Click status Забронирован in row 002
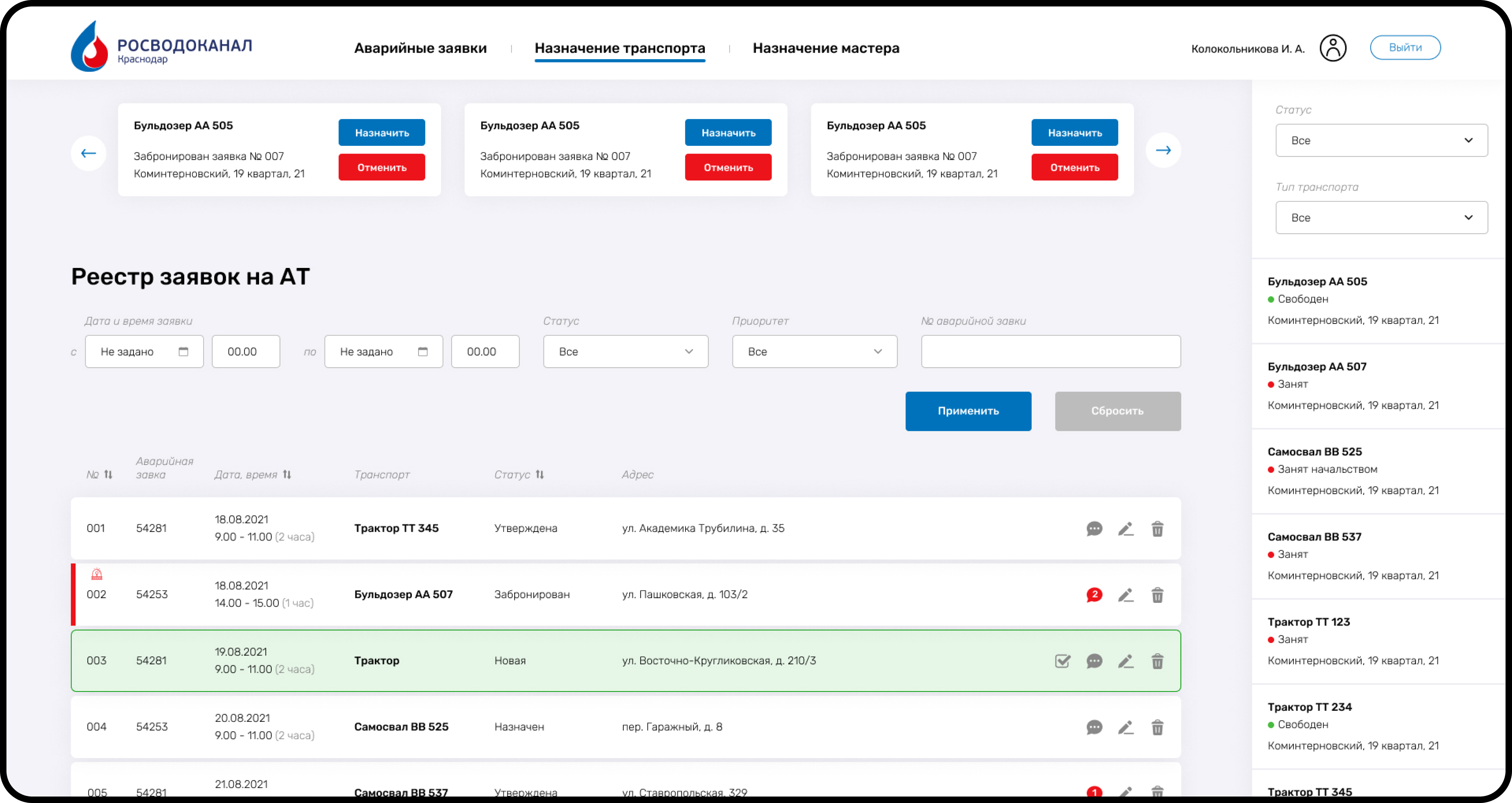Screen dimensions: 1512x803 point(532,594)
